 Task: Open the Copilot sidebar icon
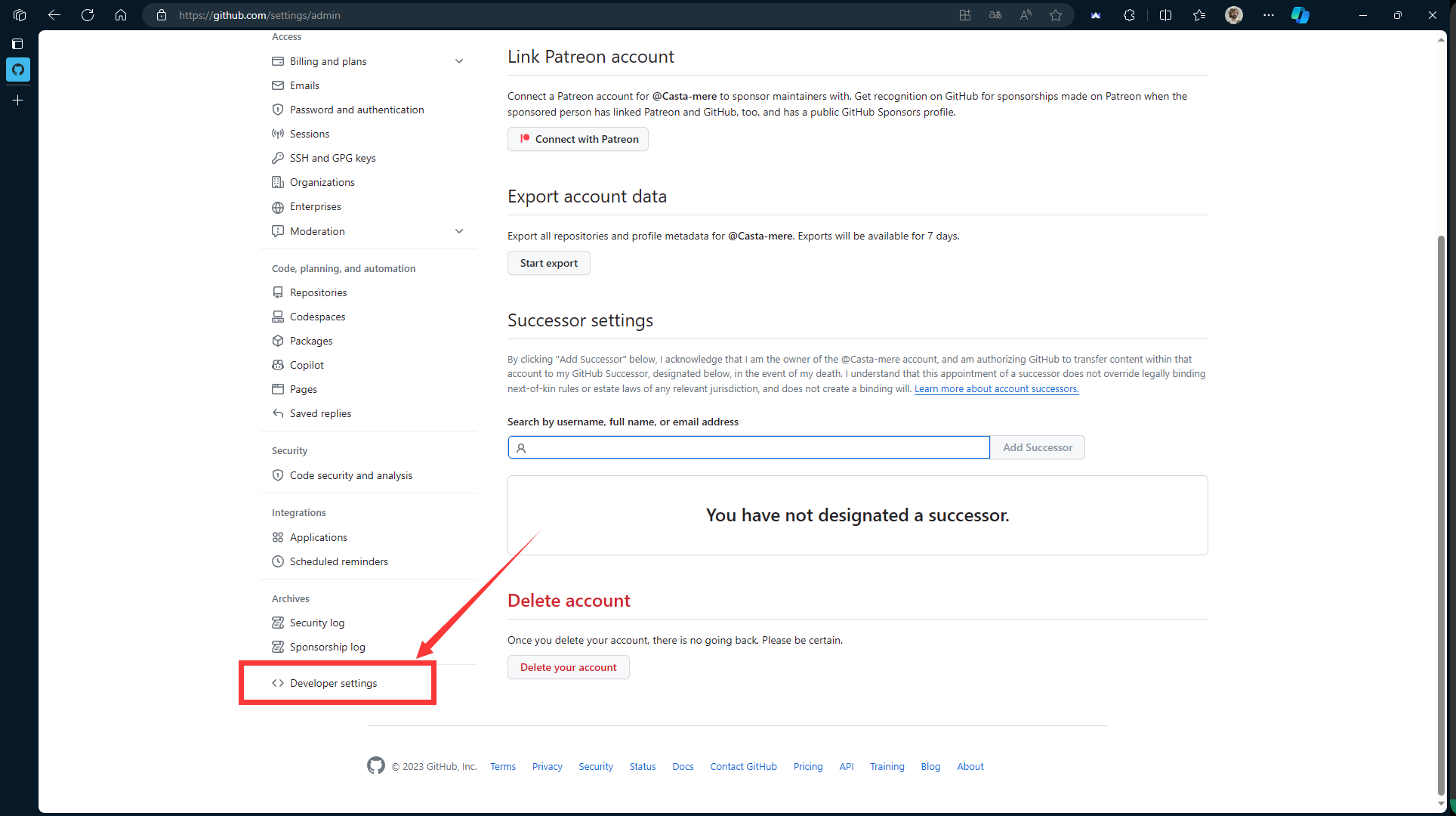click(1300, 15)
